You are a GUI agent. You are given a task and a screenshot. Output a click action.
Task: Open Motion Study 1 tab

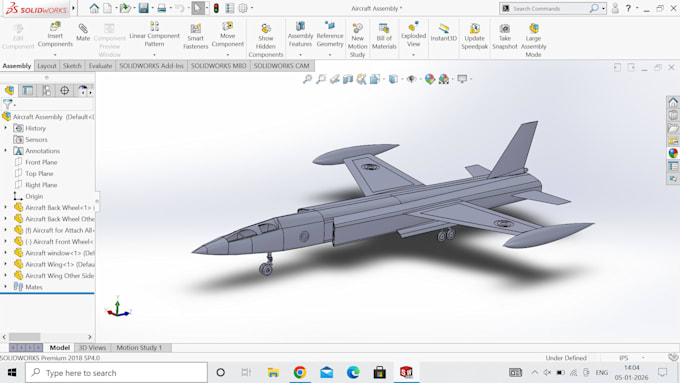(139, 347)
